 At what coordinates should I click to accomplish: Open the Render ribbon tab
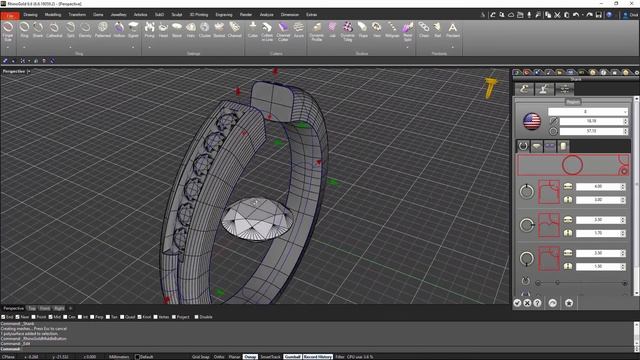[x=246, y=15]
